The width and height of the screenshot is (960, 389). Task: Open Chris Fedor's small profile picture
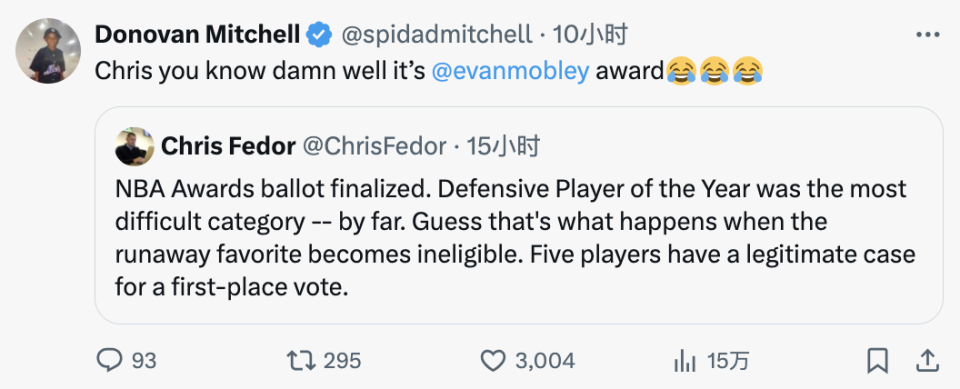click(x=134, y=146)
